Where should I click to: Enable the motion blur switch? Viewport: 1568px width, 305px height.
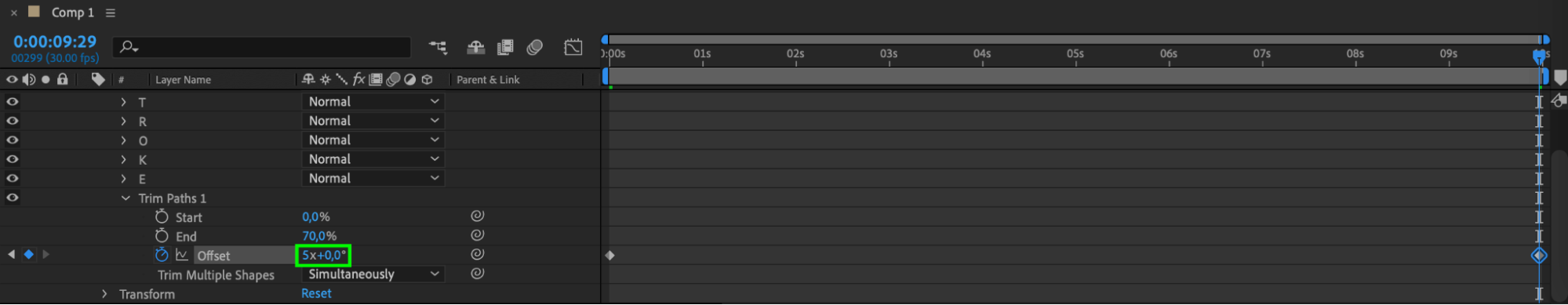click(x=535, y=48)
